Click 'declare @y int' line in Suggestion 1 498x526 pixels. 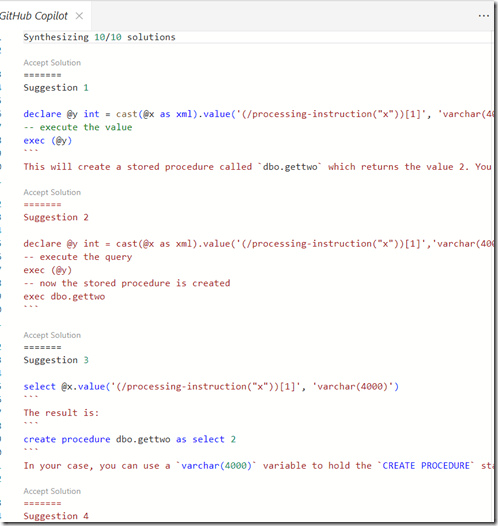pos(258,114)
